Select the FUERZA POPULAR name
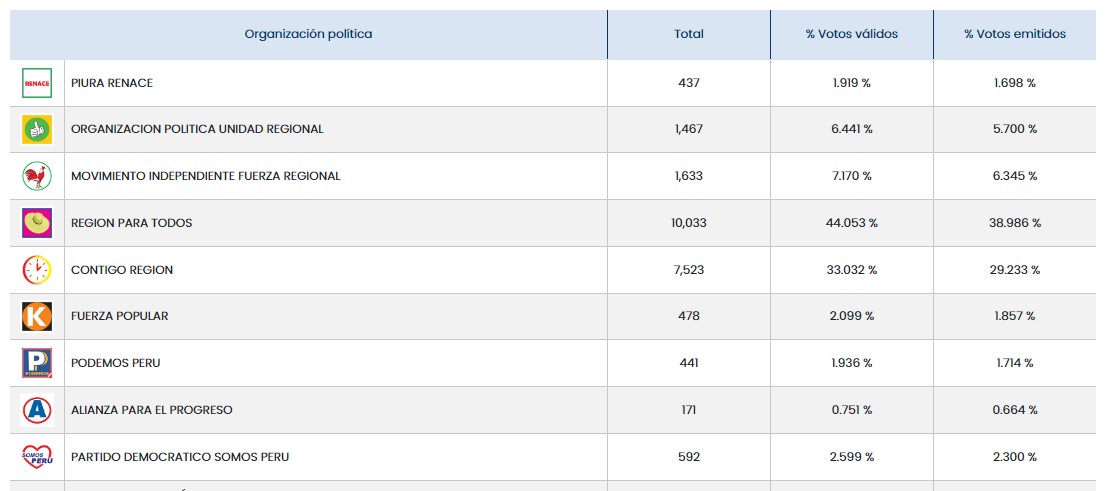Image resolution: width=1106 pixels, height=491 pixels. point(120,316)
